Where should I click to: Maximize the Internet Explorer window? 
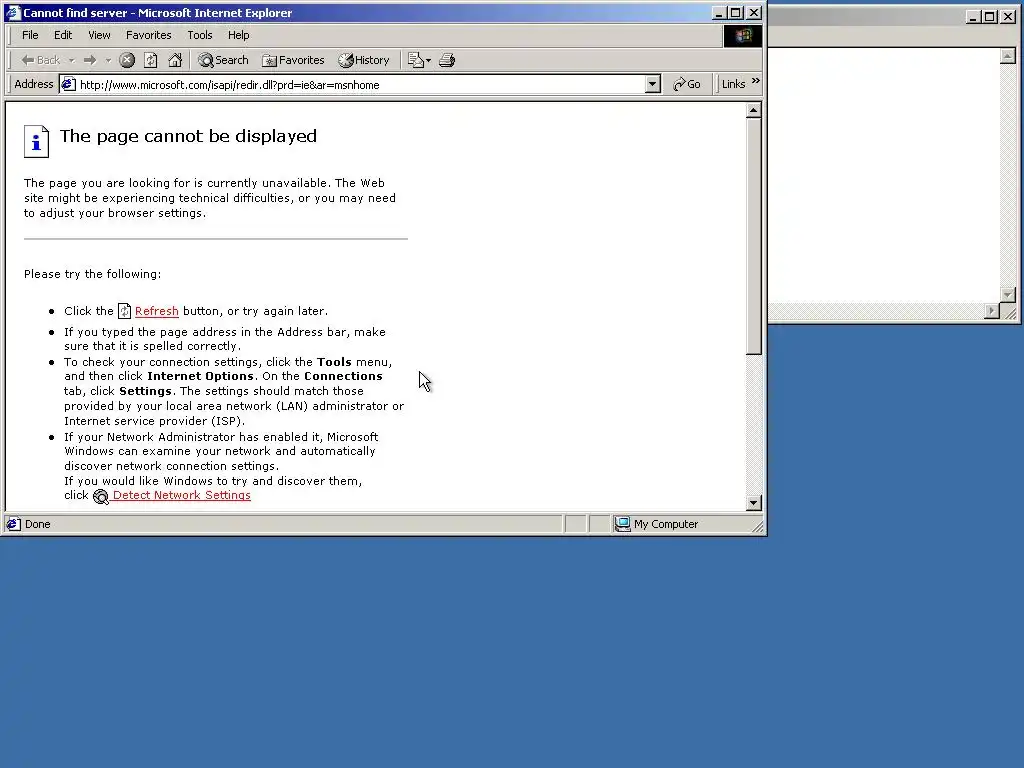(x=735, y=13)
